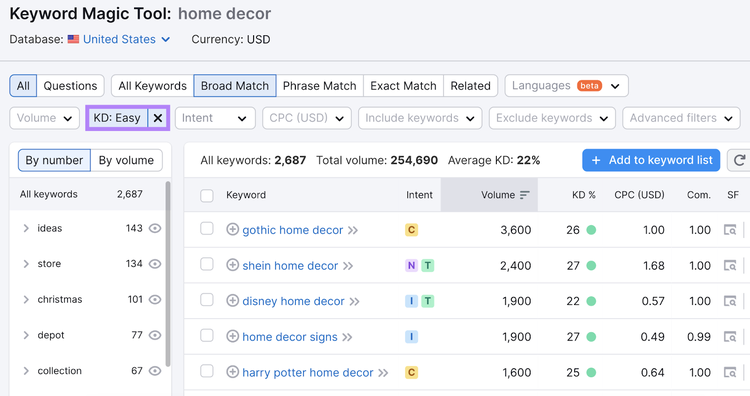View SERP features for gothic home decor
Screen dimensions: 750x396
coord(730,230)
